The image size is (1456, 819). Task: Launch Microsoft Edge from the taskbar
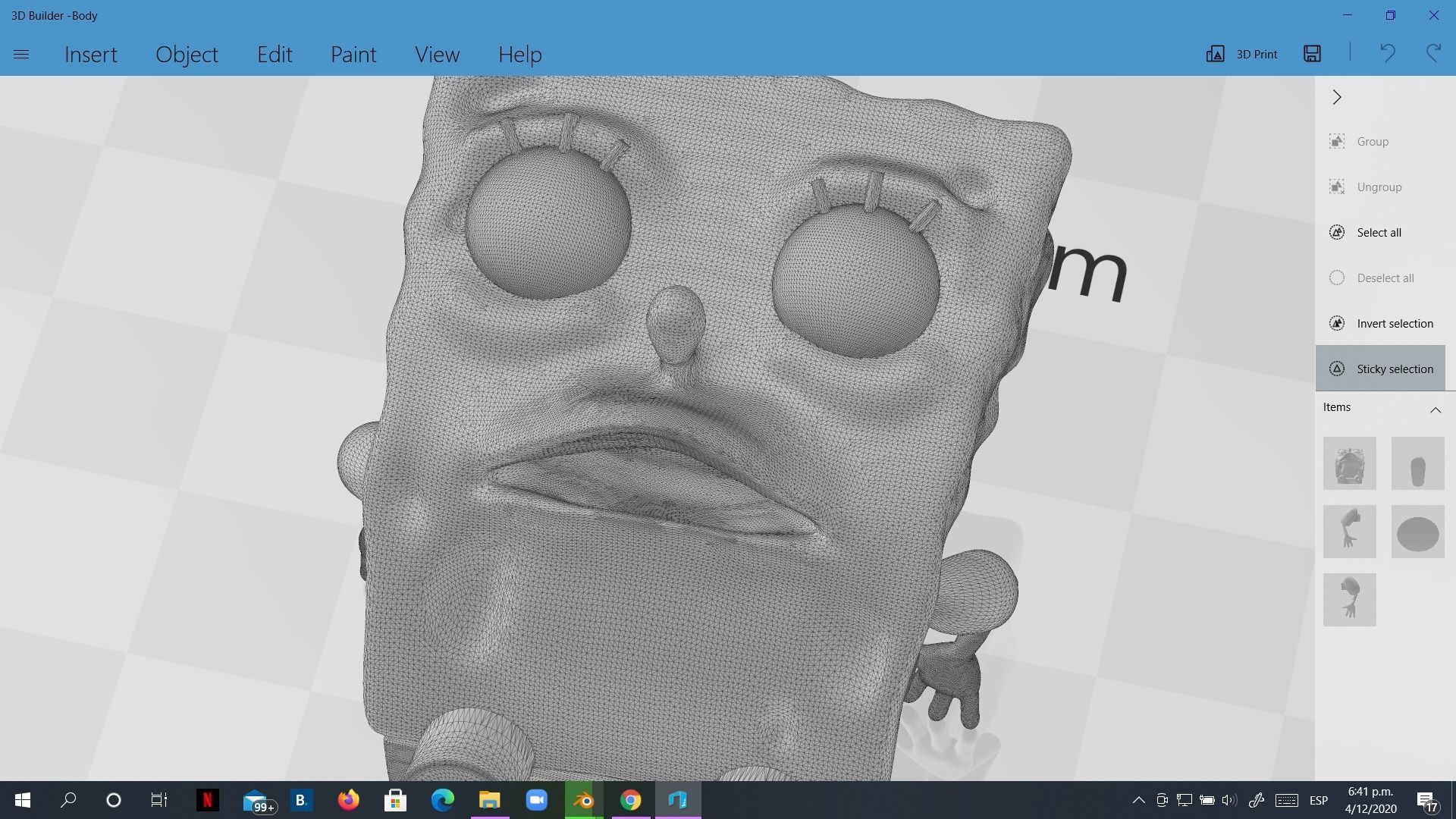click(x=443, y=800)
